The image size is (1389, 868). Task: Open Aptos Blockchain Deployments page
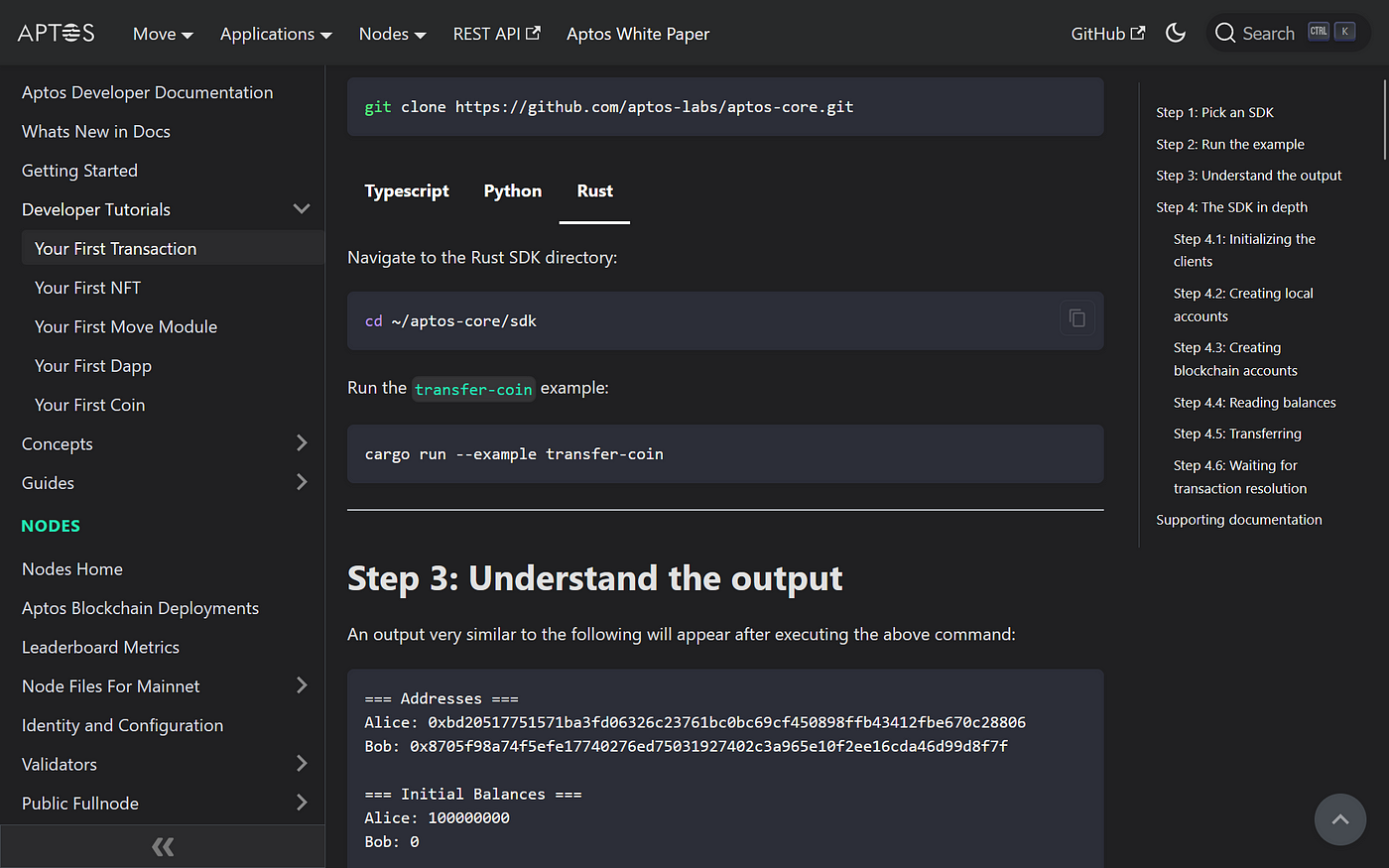(140, 608)
